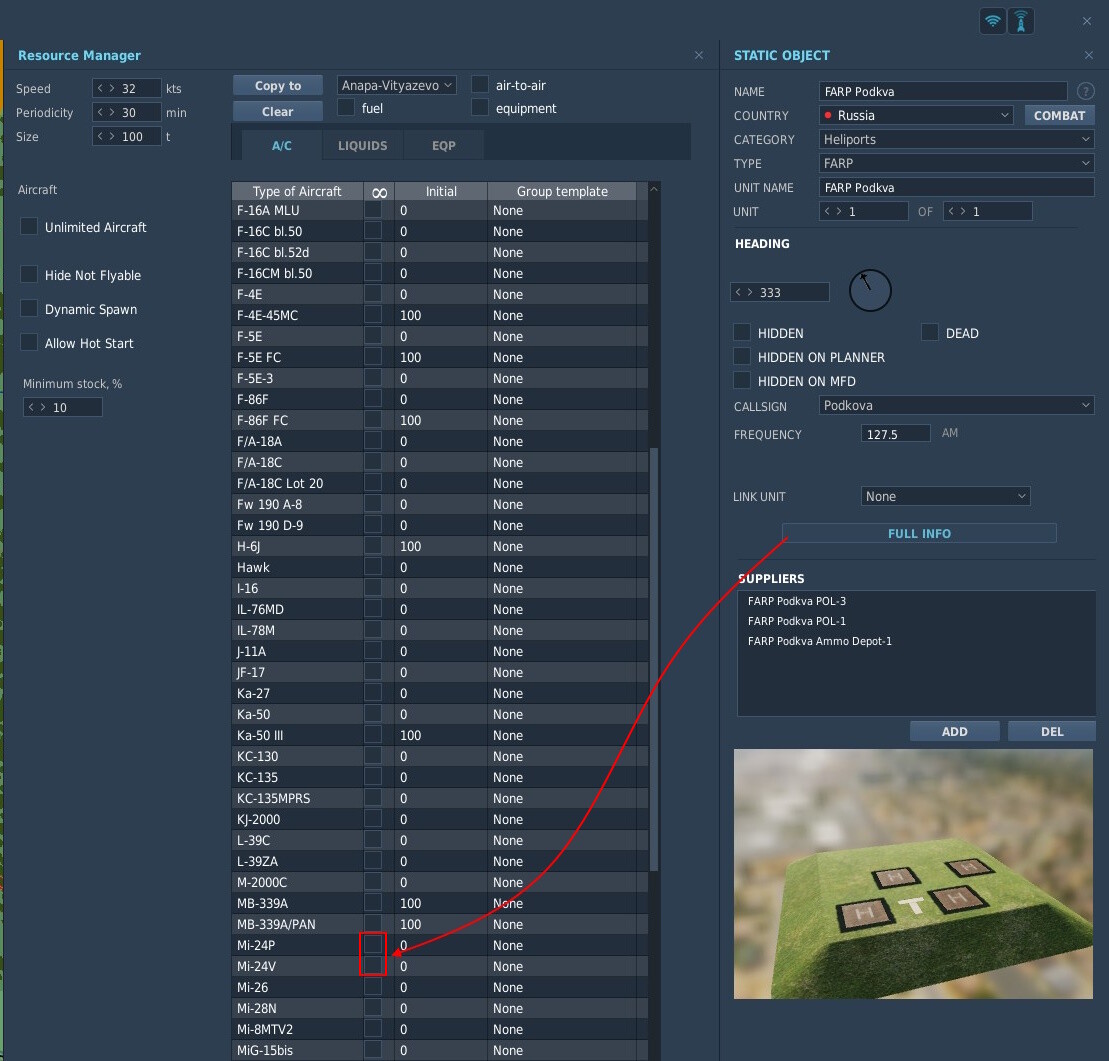This screenshot has height=1061, width=1109.
Task: Open the TYPE dropdown showing FARP
Action: pyautogui.click(x=957, y=163)
